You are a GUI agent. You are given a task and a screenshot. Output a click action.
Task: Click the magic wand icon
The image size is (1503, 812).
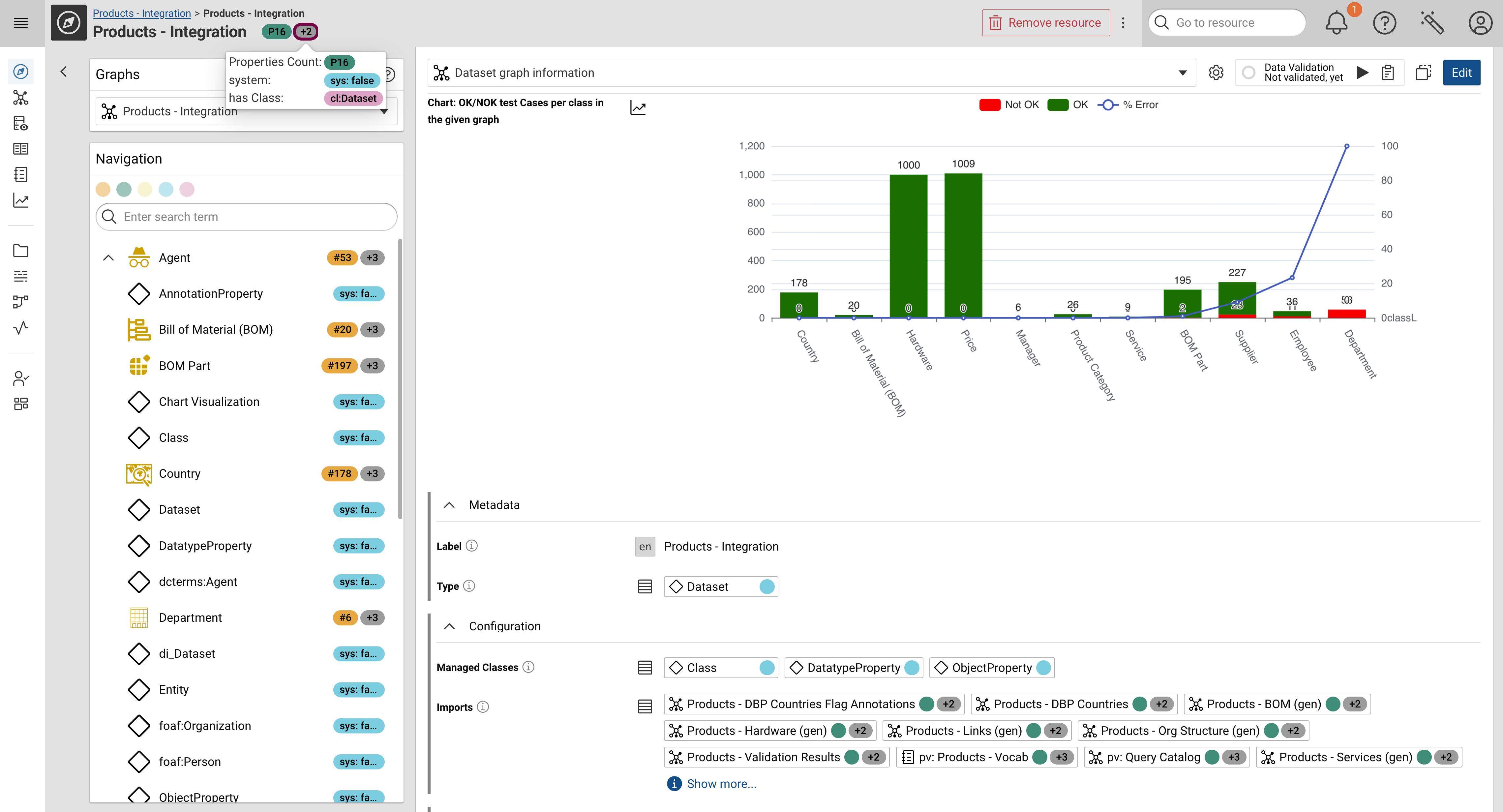tap(1432, 23)
